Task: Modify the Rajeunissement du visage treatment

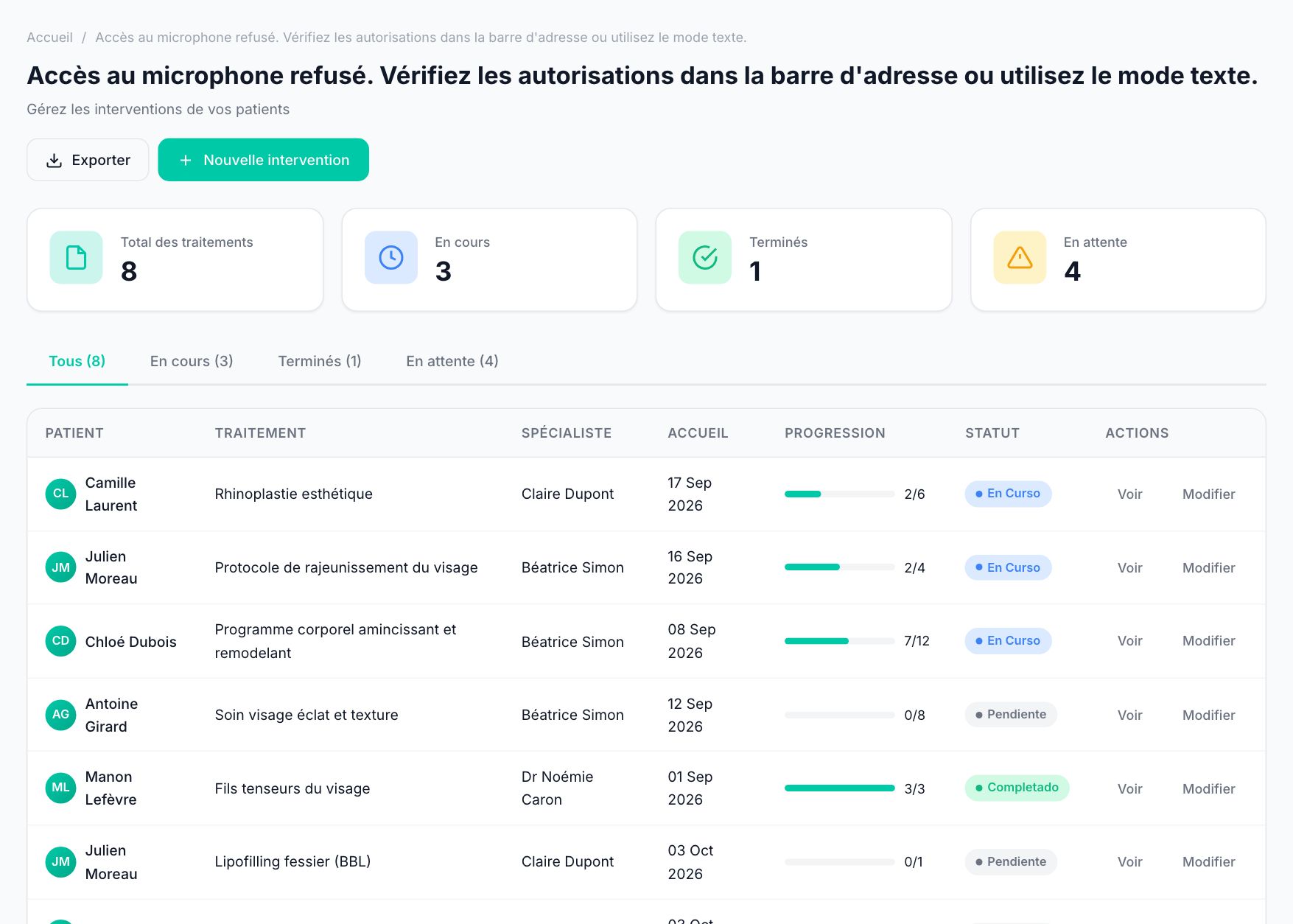Action: pos(1208,568)
